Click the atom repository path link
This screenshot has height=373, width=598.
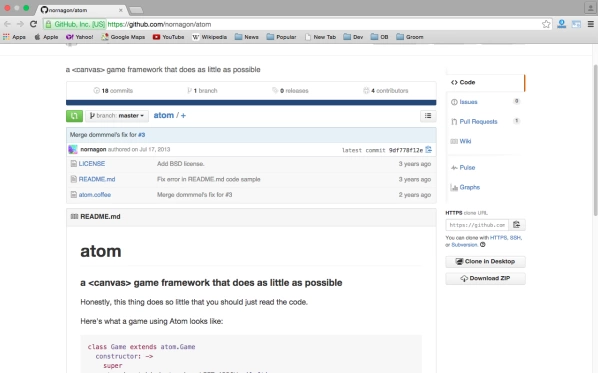pos(164,115)
